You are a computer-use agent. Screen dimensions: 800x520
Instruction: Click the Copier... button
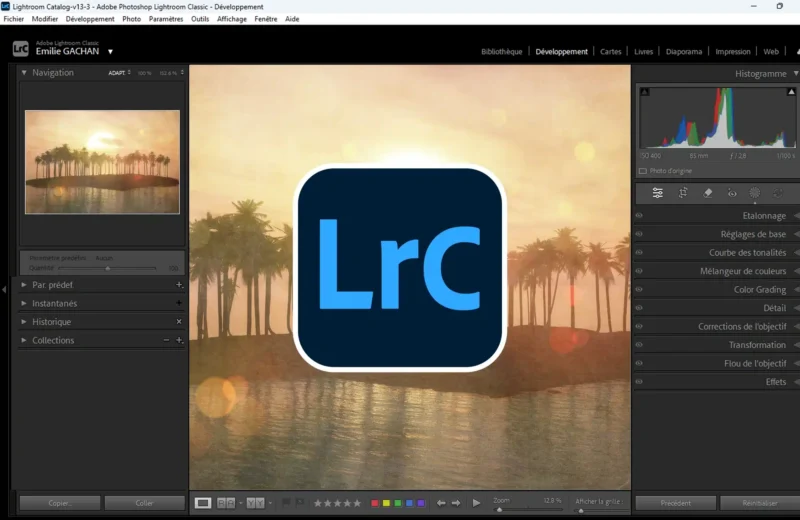60,503
